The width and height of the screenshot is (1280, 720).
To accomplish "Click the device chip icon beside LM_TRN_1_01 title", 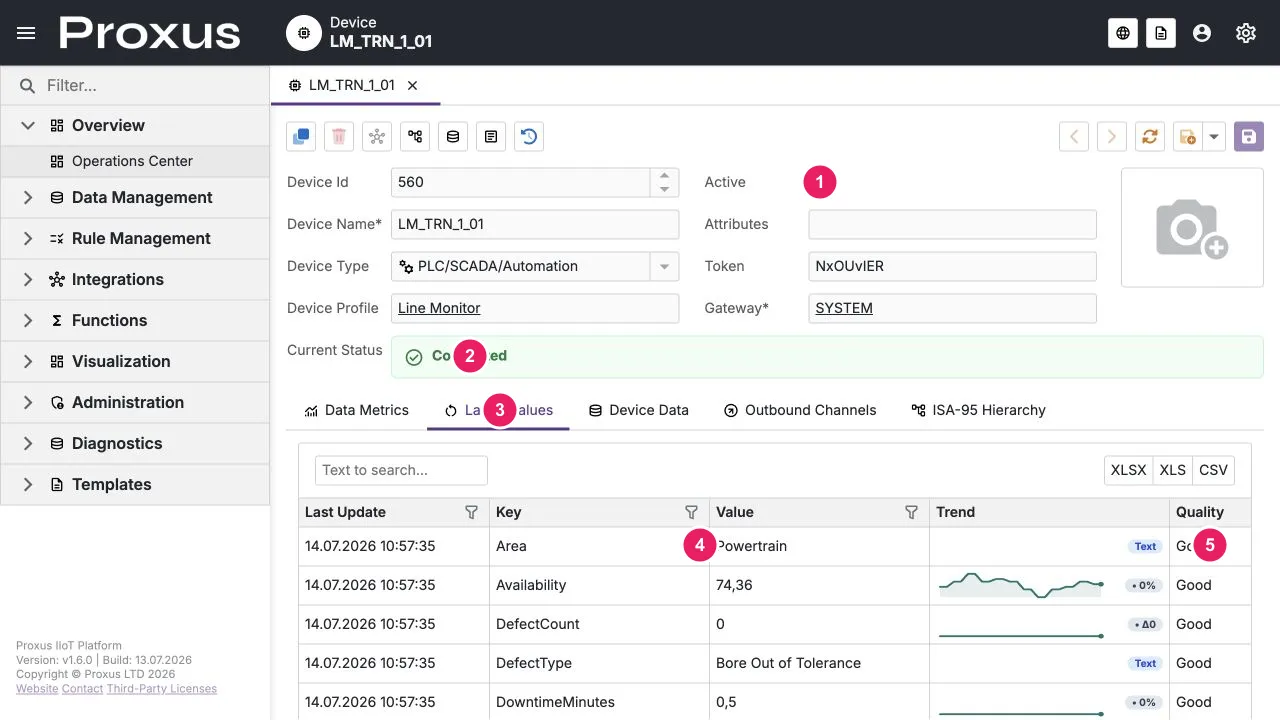I will click(304, 33).
